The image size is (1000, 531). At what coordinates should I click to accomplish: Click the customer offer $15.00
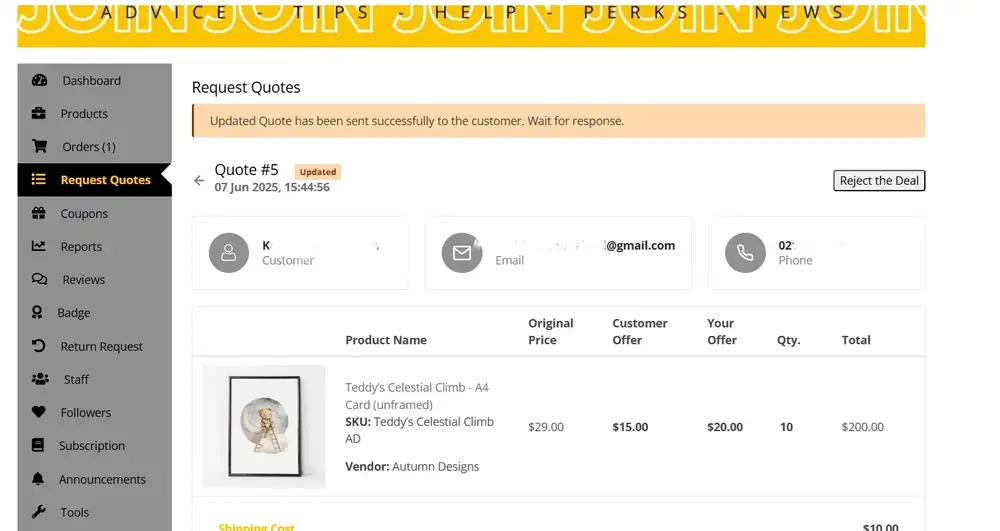[x=630, y=427]
